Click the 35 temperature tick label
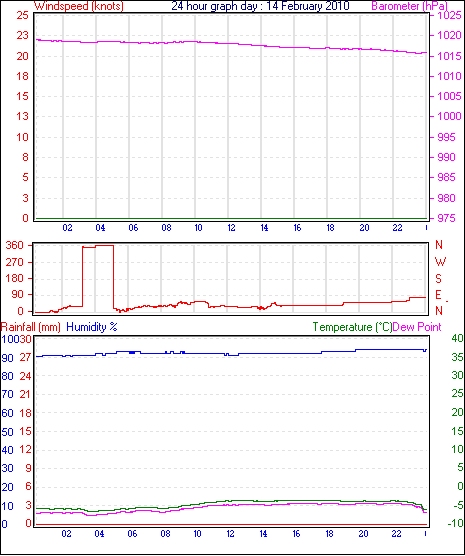 (458, 357)
